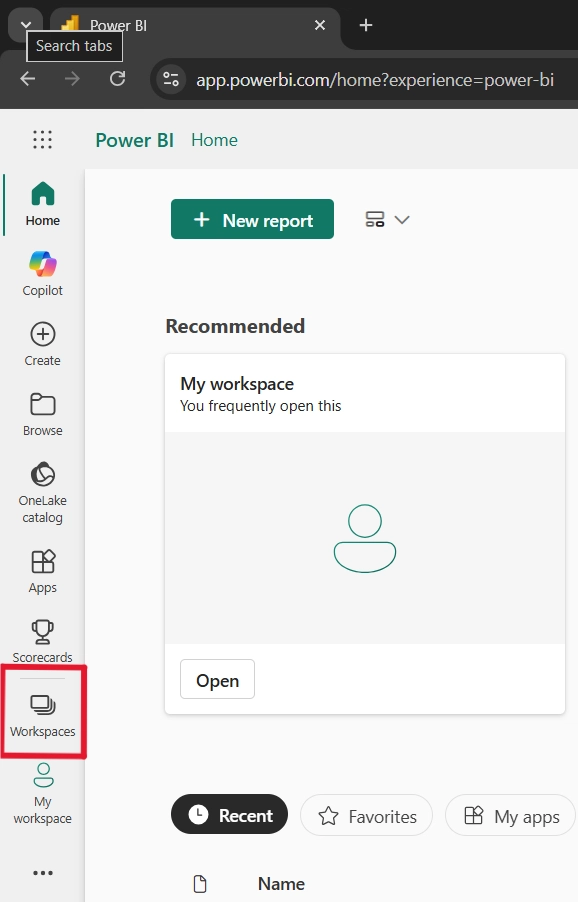Click the file type icon column header

[x=200, y=884]
